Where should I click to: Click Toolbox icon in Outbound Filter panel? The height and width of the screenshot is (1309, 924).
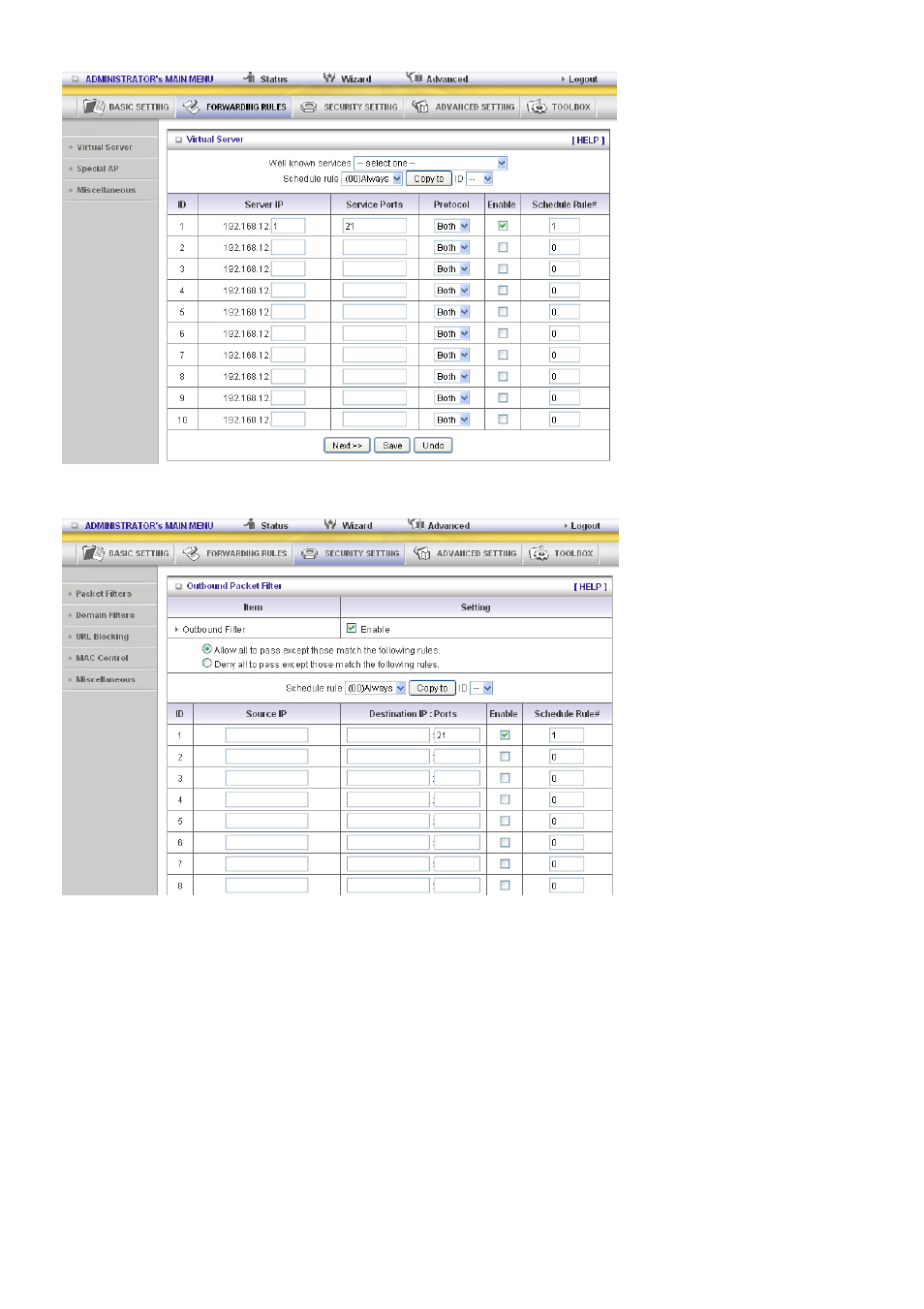pyautogui.click(x=539, y=553)
